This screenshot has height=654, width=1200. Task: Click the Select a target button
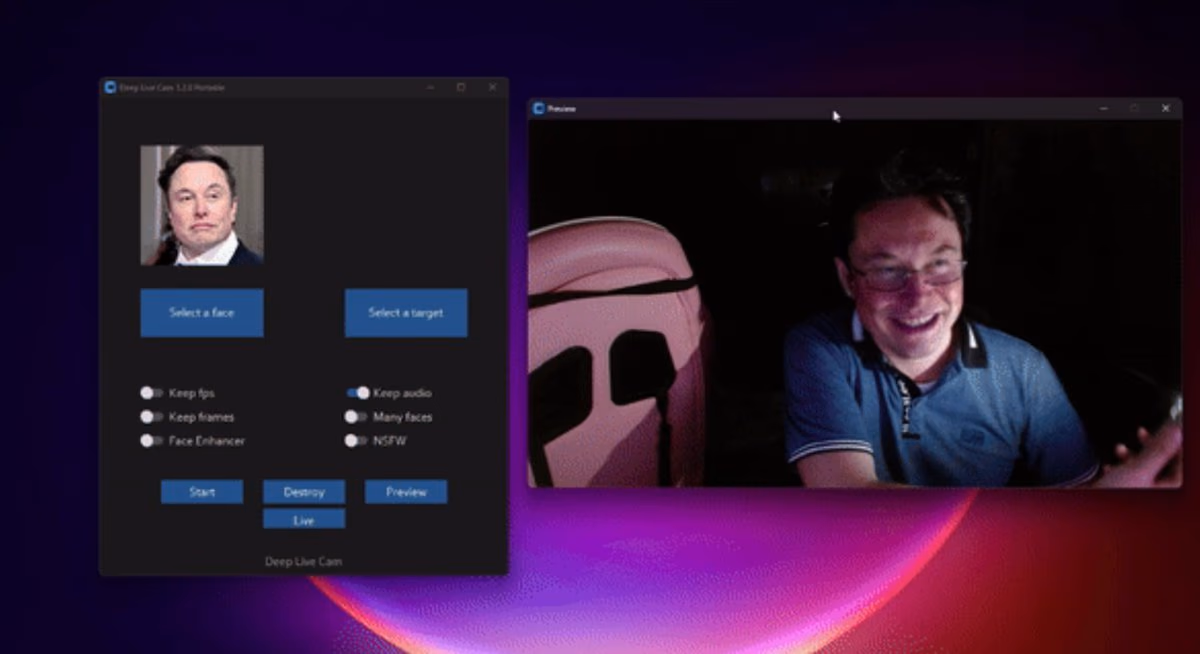click(406, 313)
